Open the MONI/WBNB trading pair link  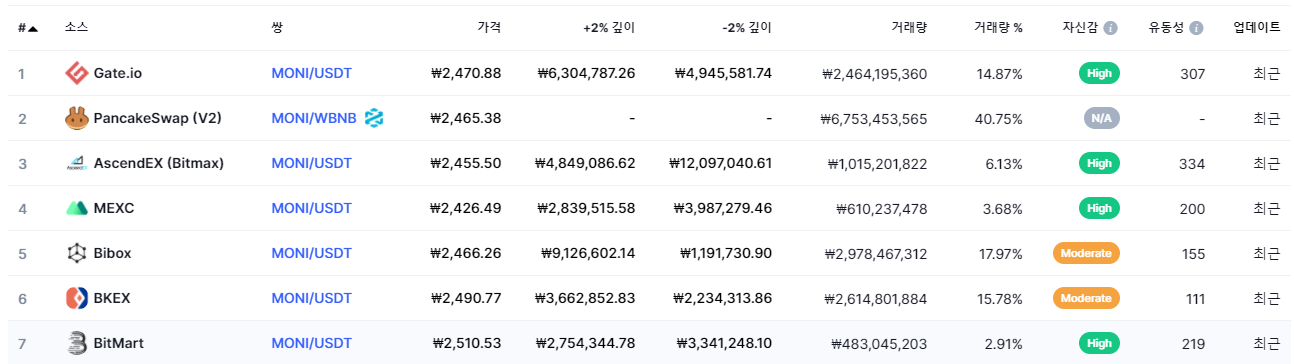[314, 118]
